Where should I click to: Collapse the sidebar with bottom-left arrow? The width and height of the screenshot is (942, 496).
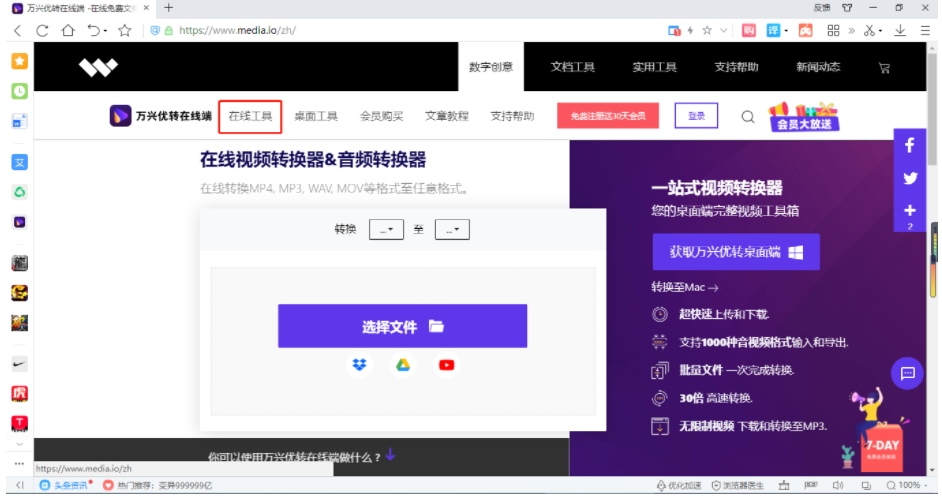click(x=20, y=485)
